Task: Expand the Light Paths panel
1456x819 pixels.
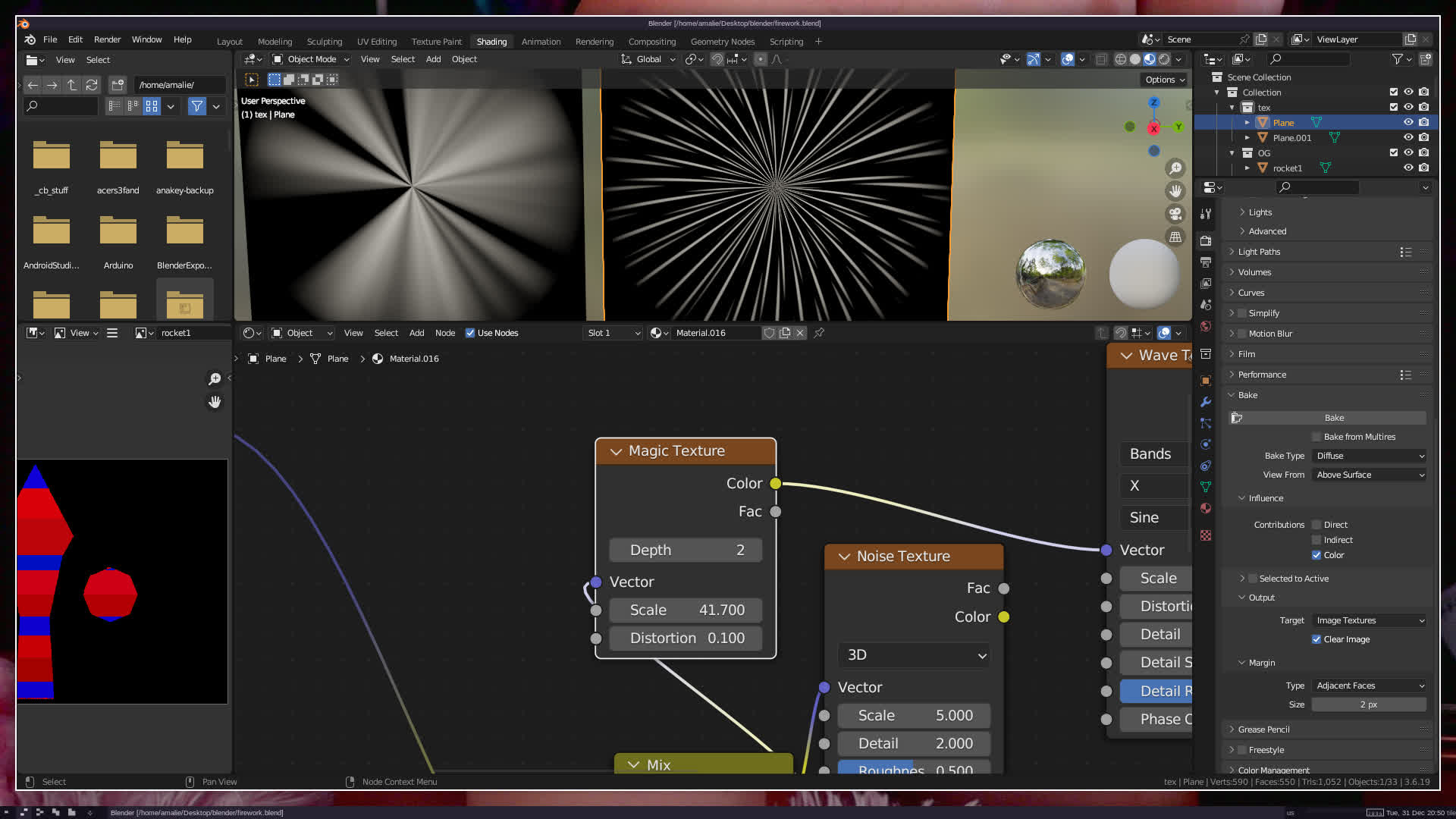Action: pos(1259,252)
